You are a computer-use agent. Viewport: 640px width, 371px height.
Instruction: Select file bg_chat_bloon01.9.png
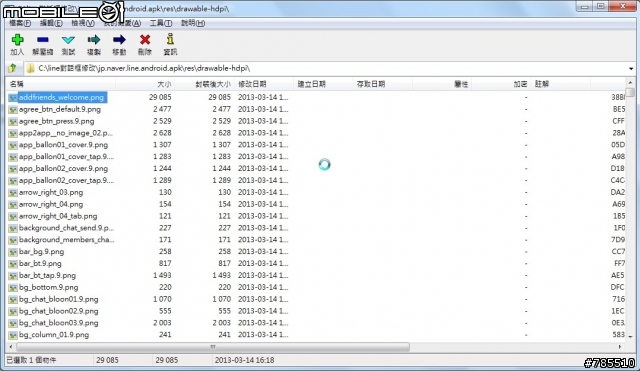pos(59,299)
